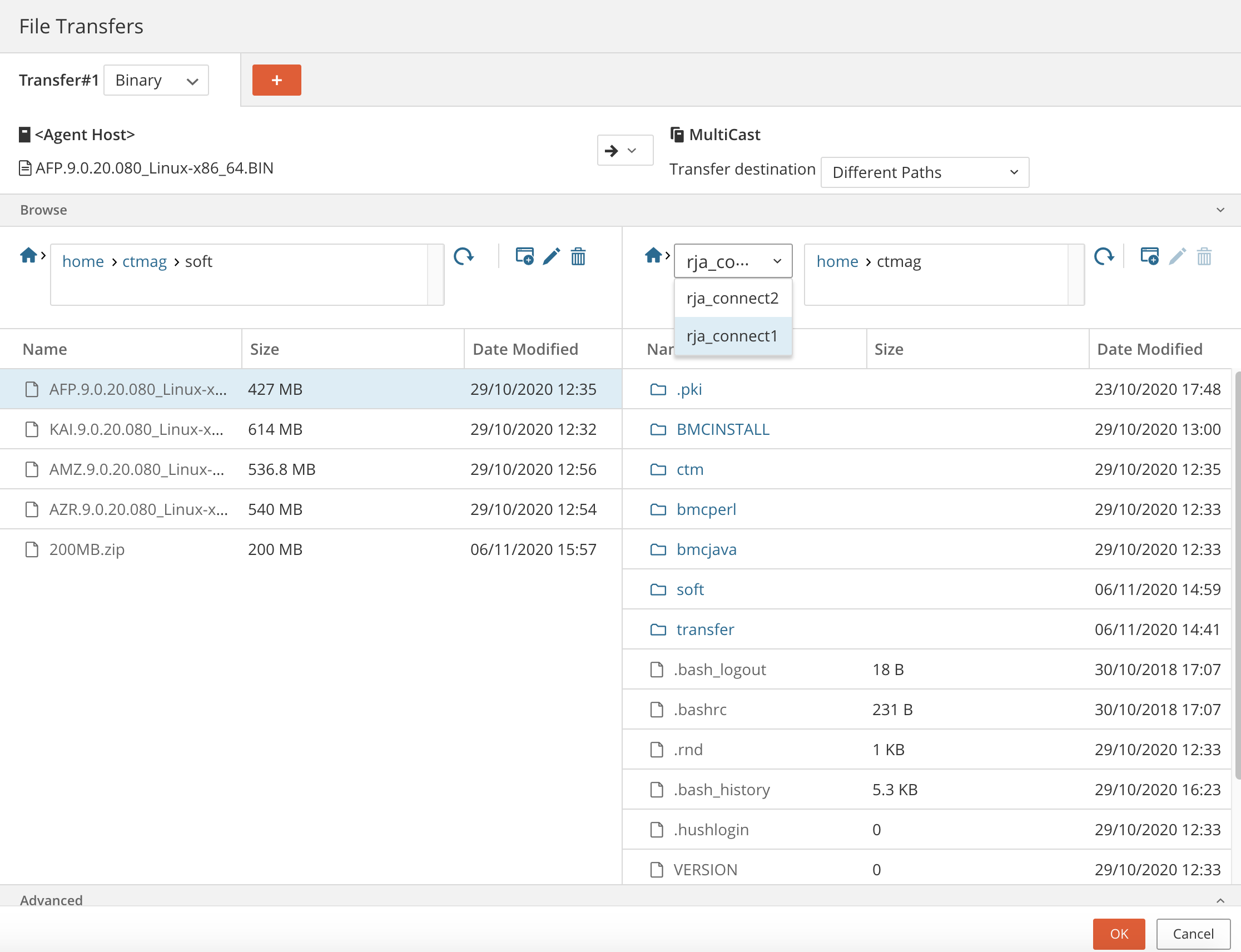Image resolution: width=1241 pixels, height=952 pixels.
Task: Go home via the left breadcrumb home icon
Action: 29,255
